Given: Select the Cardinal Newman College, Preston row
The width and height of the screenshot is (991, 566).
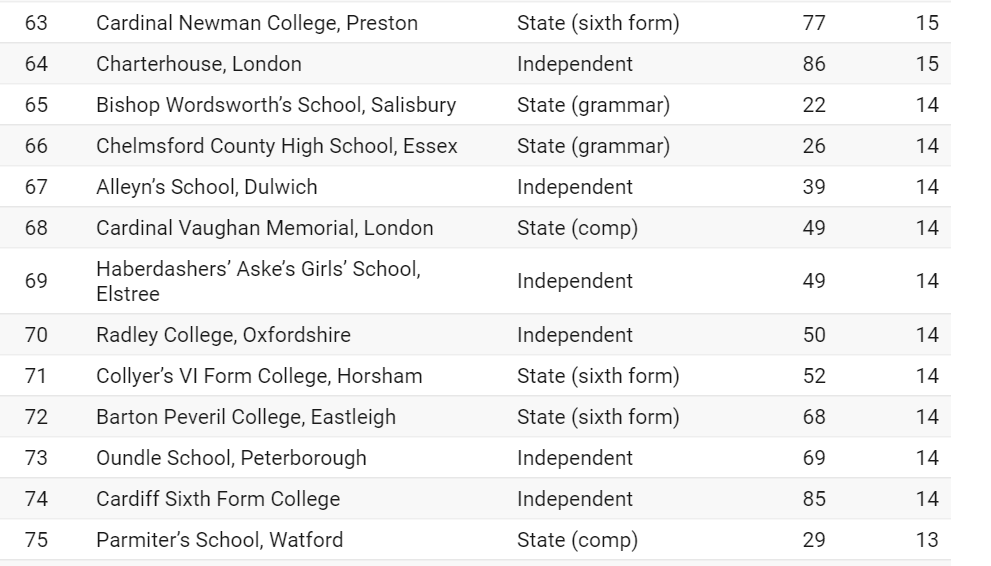Looking at the screenshot, I should [475, 23].
